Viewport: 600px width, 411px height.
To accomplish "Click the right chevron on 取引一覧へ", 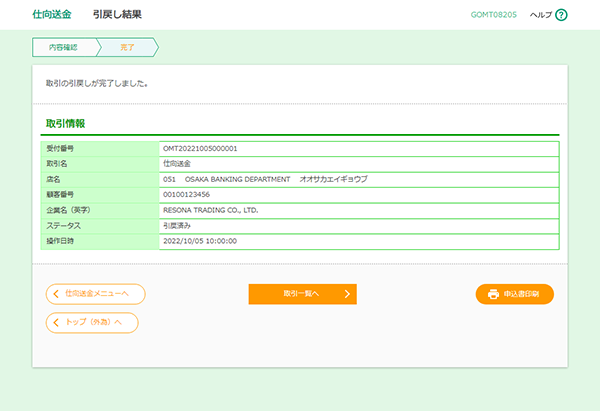I will pos(347,294).
